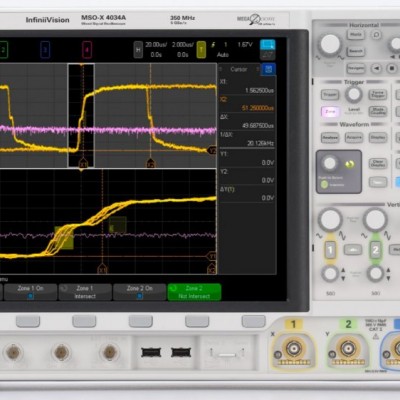Click the stop navigation key
This screenshot has height=400, width=400.
coord(392,69)
